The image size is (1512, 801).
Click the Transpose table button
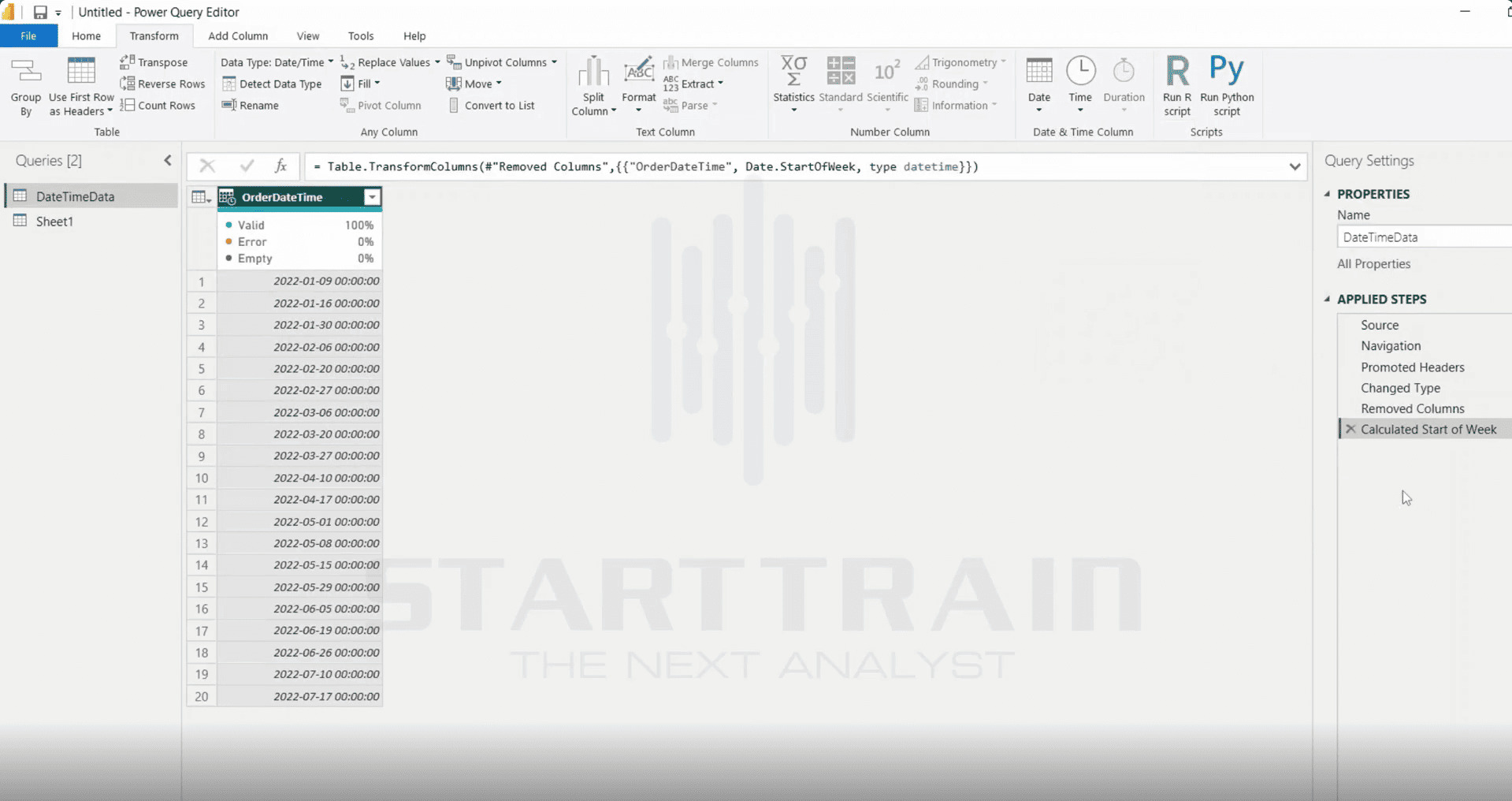(154, 62)
